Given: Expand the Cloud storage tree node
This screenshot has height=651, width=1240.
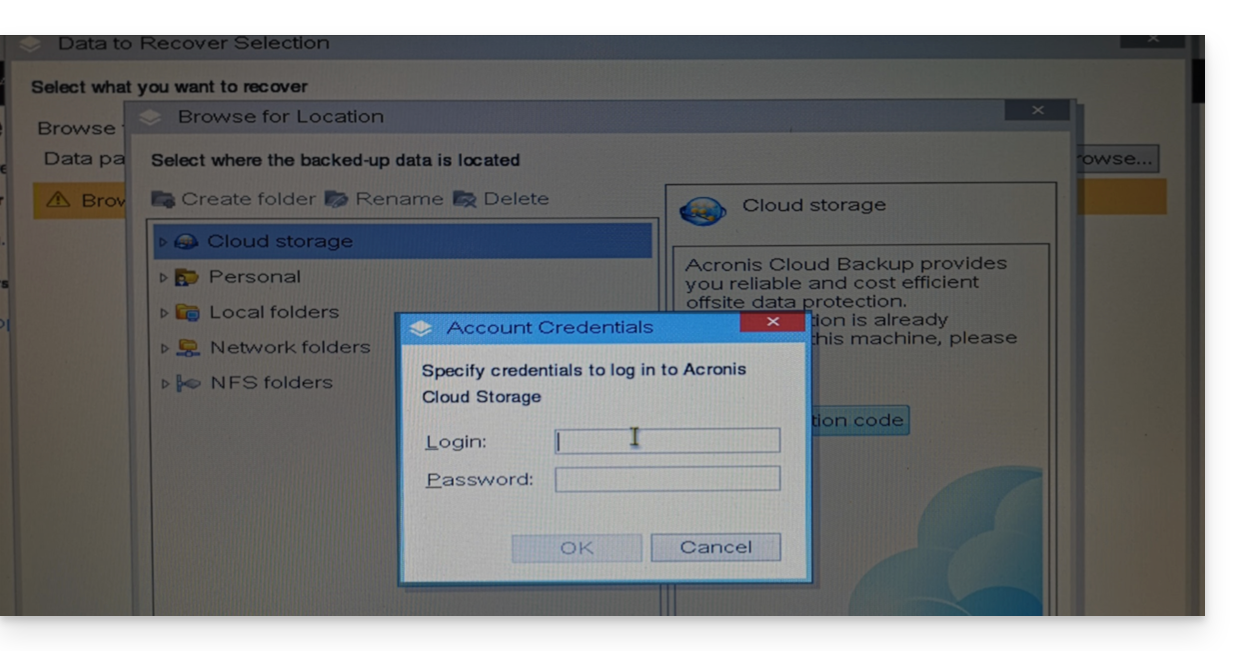Looking at the screenshot, I should click(164, 242).
